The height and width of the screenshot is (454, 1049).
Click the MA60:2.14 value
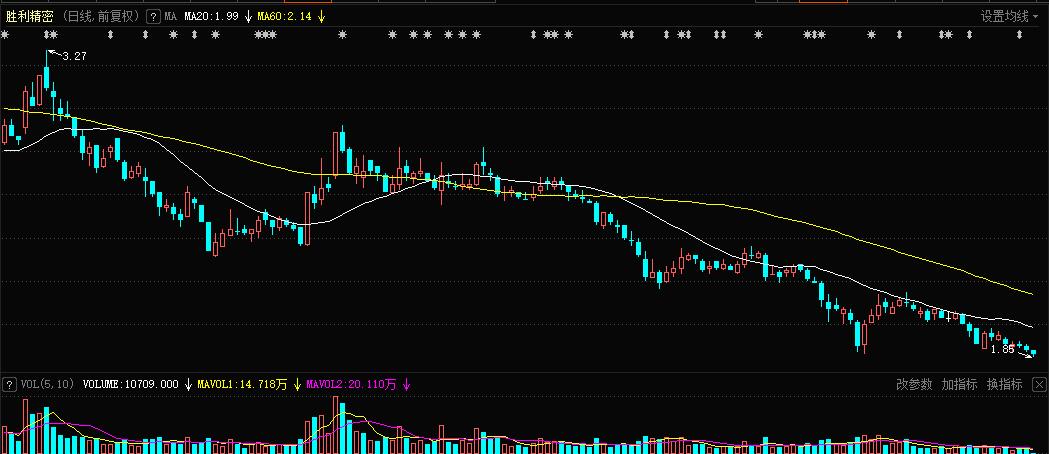(x=284, y=16)
